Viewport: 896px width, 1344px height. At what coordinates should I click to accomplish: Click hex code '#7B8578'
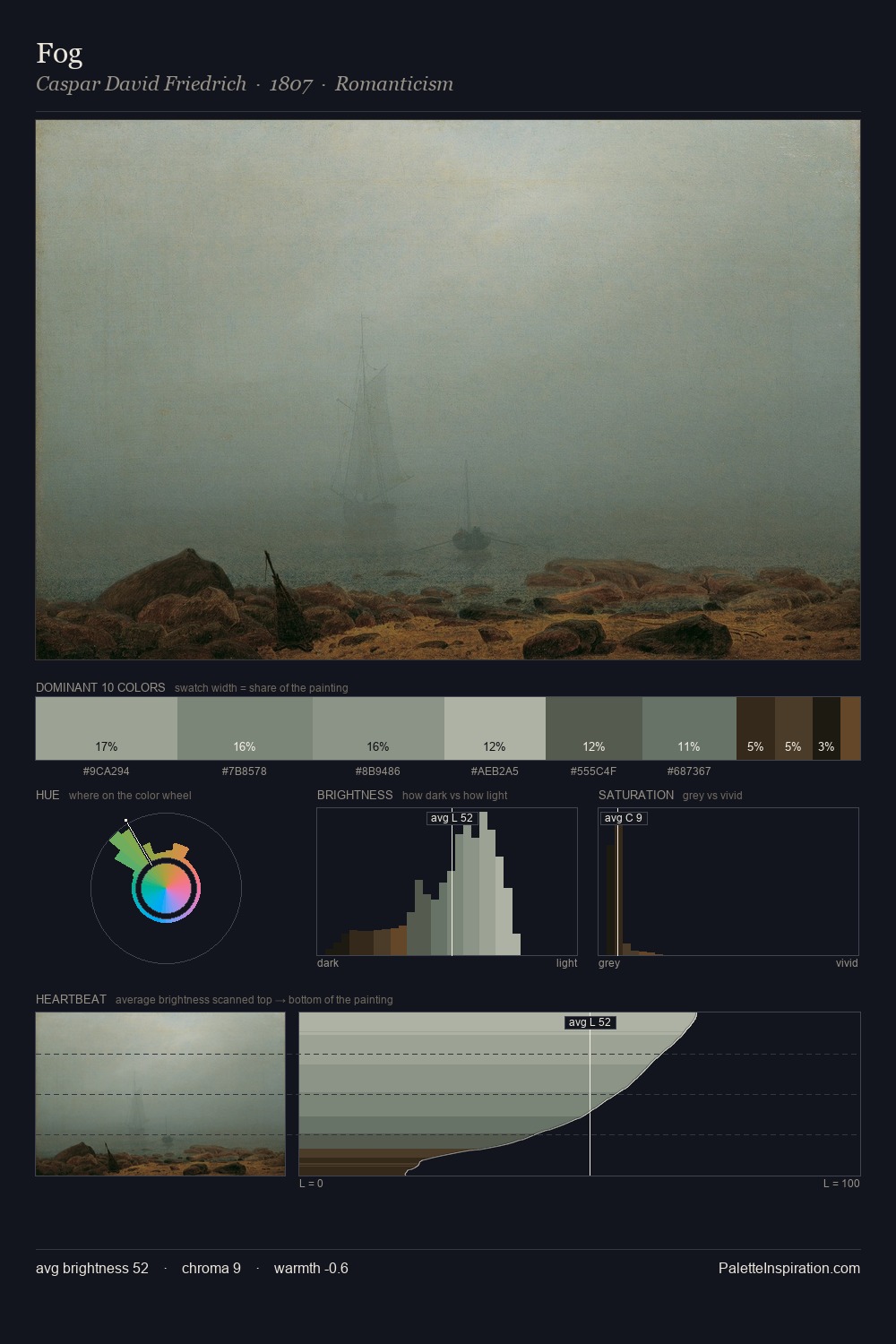(244, 771)
